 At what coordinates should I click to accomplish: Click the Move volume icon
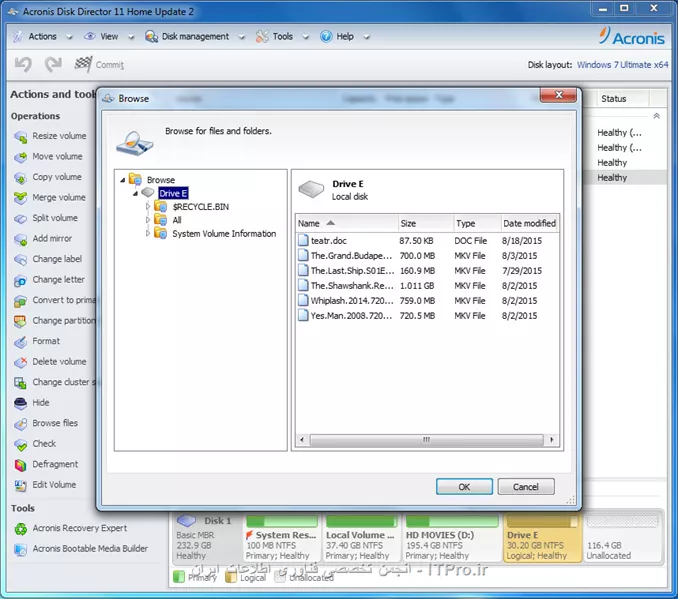(20, 157)
